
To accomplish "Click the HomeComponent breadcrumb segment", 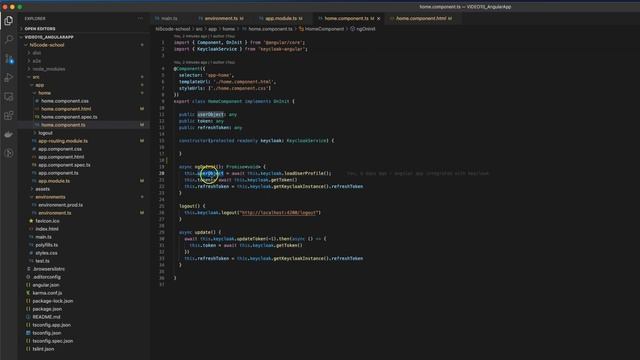I will 324,29.
